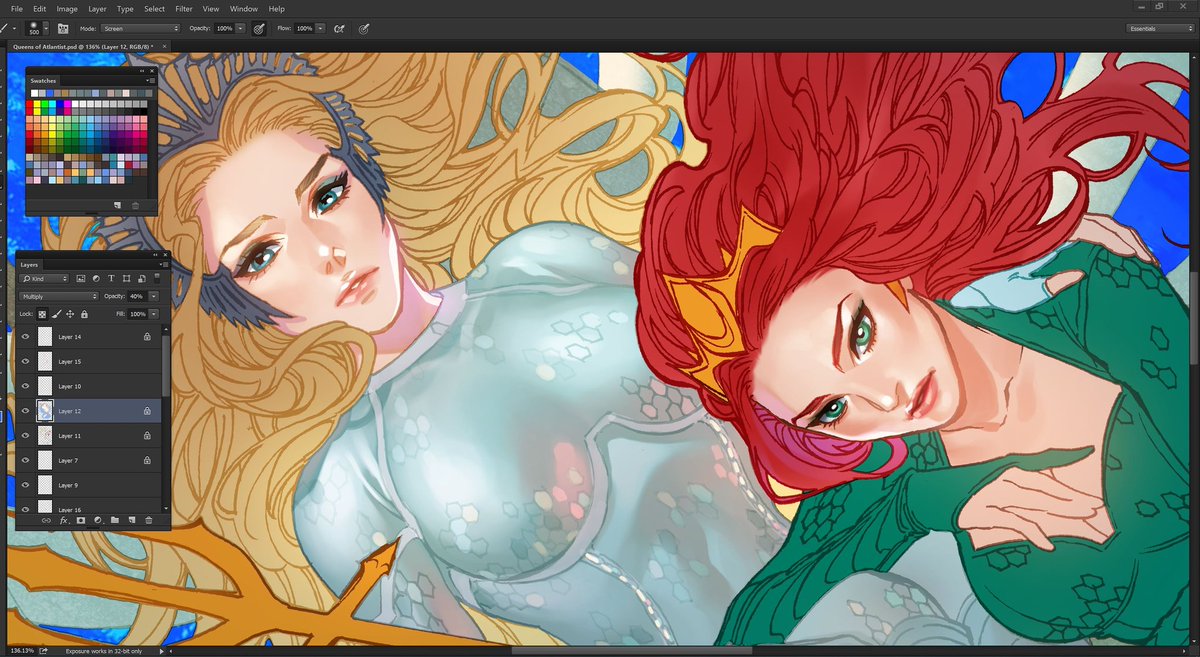Toggle the Brush panel icon in options bar

click(x=63, y=29)
